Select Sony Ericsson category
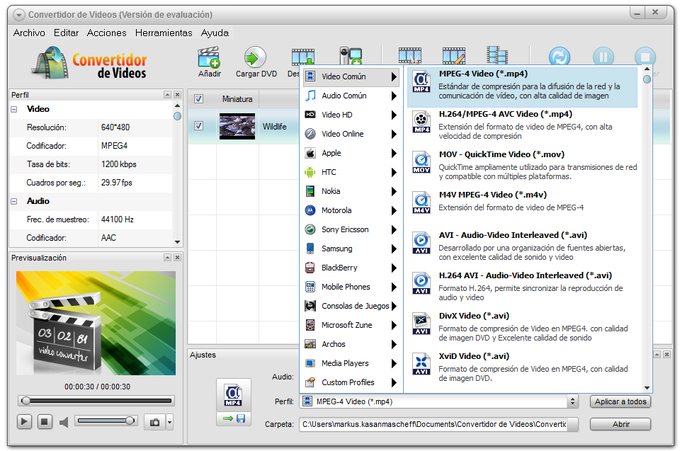This screenshot has width=680, height=451. pyautogui.click(x=352, y=229)
